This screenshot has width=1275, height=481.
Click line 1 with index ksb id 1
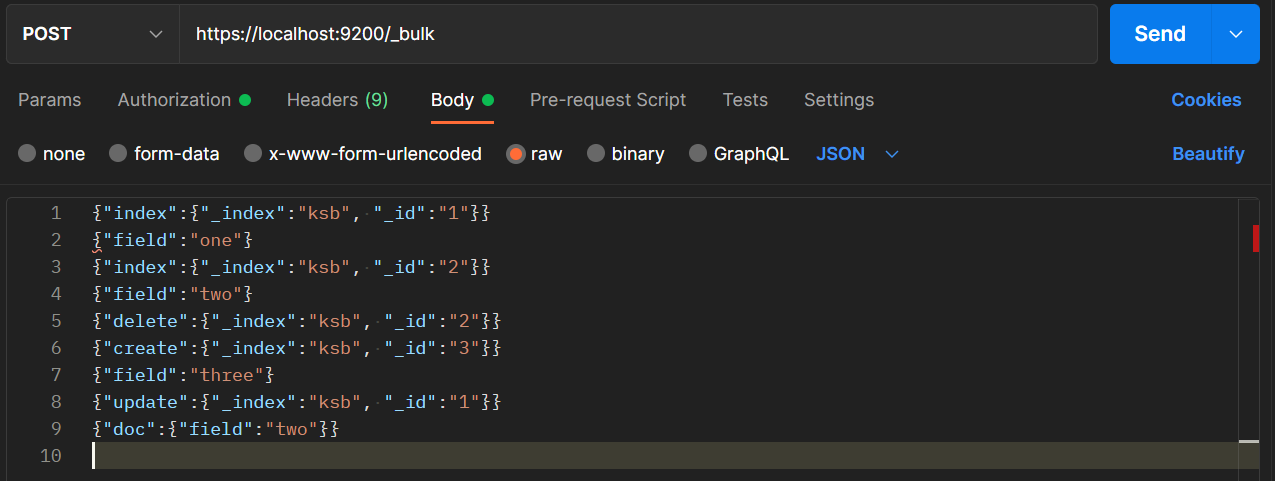point(291,213)
